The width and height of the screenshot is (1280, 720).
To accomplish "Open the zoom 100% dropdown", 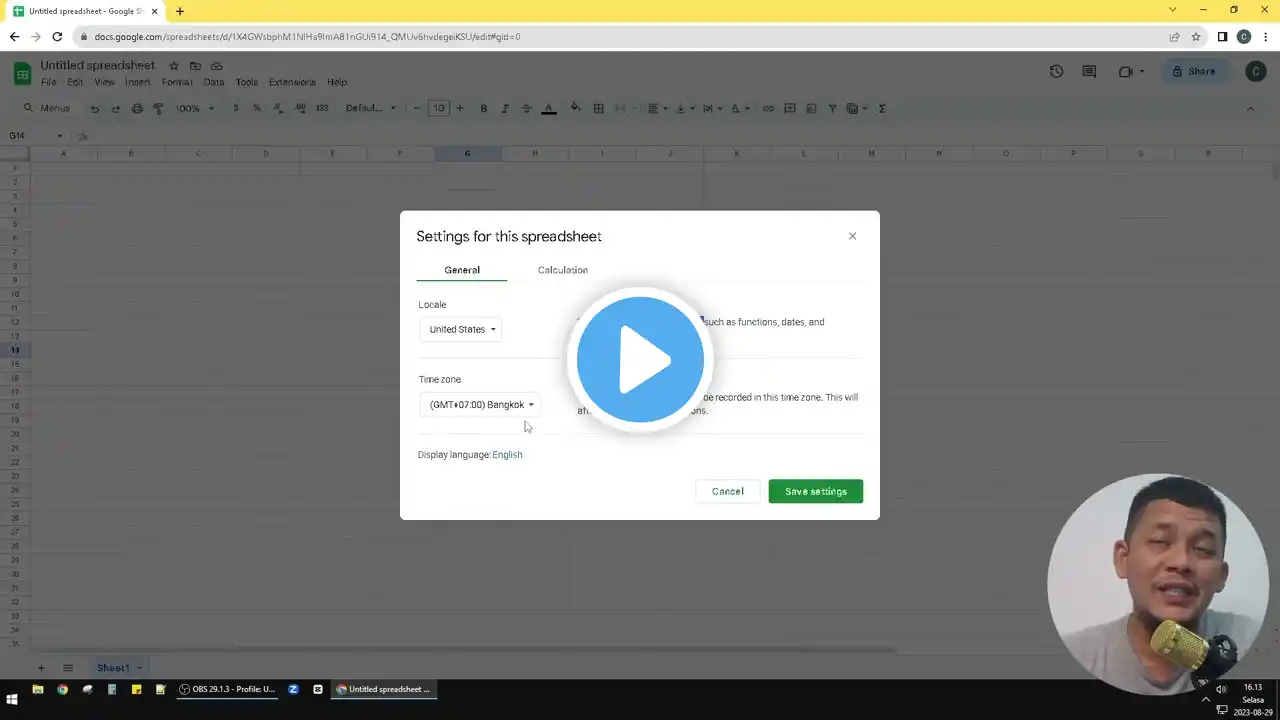I will 194,108.
